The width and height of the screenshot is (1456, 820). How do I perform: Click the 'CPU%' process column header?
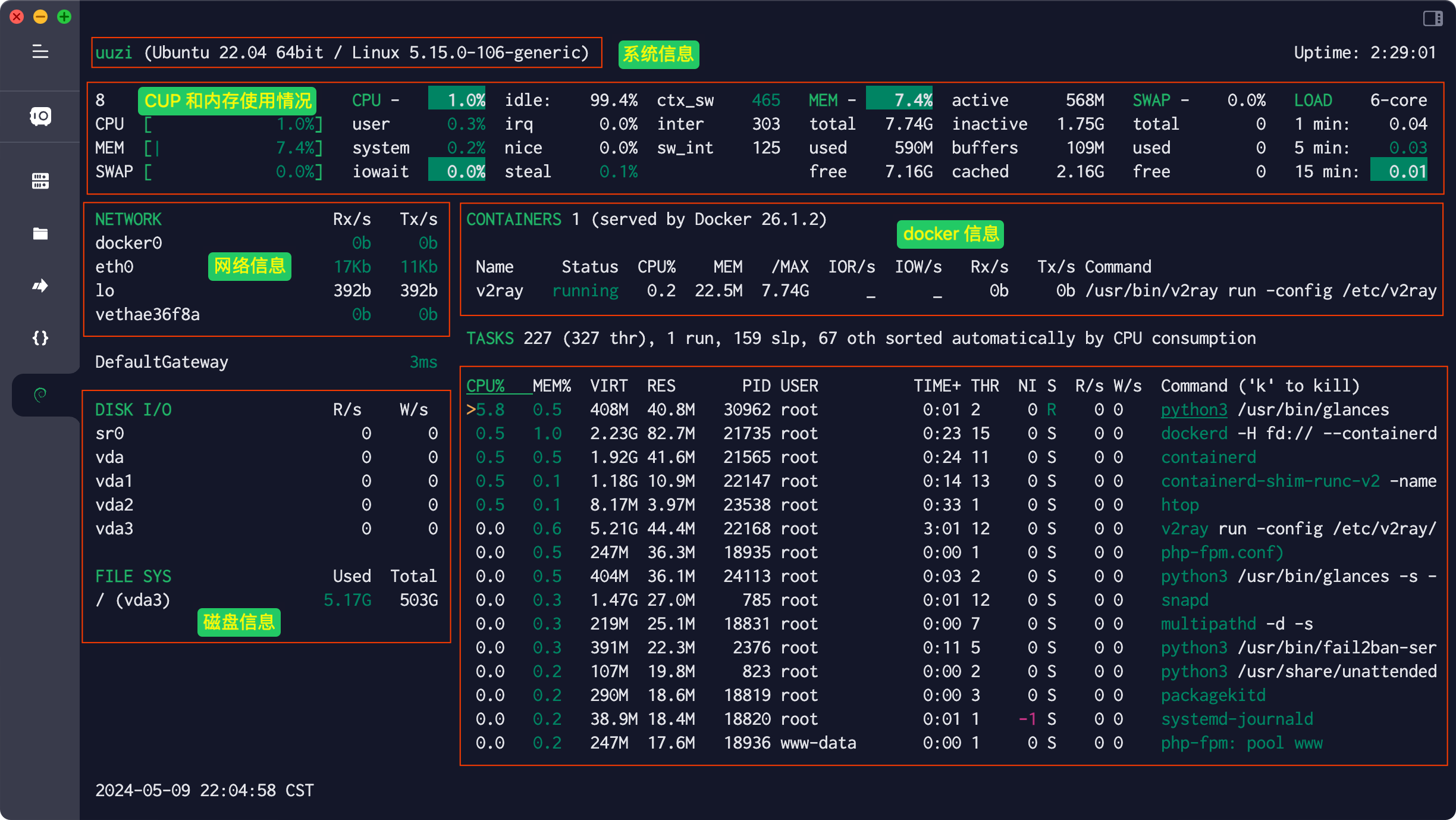tap(485, 386)
